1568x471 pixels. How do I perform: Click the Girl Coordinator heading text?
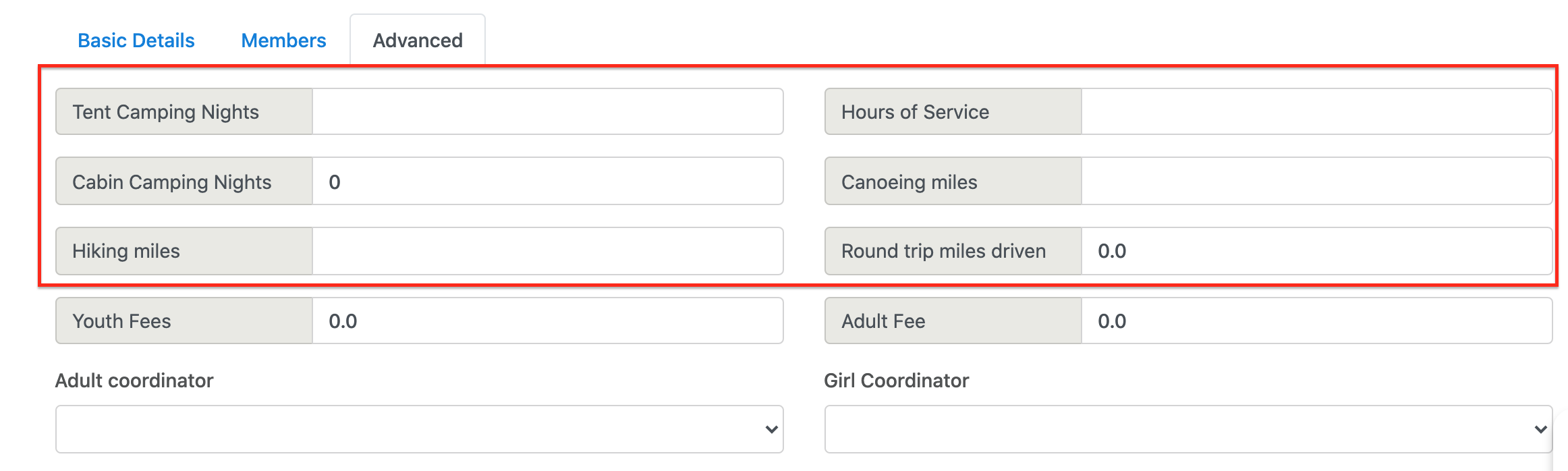click(896, 381)
